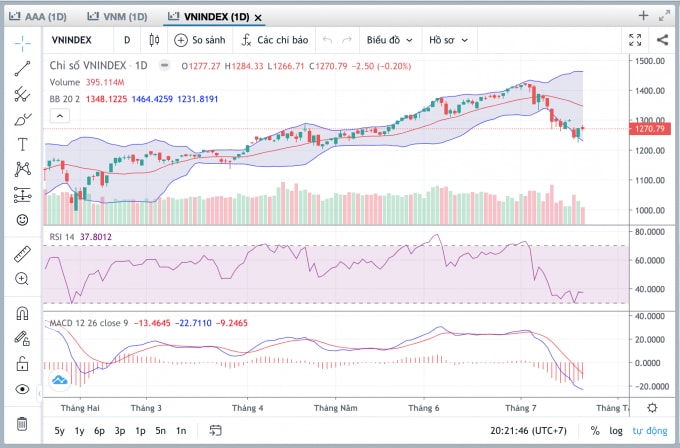Image resolution: width=680 pixels, height=448 pixels.
Task: Click the fullscreen chart icon
Action: [635, 40]
